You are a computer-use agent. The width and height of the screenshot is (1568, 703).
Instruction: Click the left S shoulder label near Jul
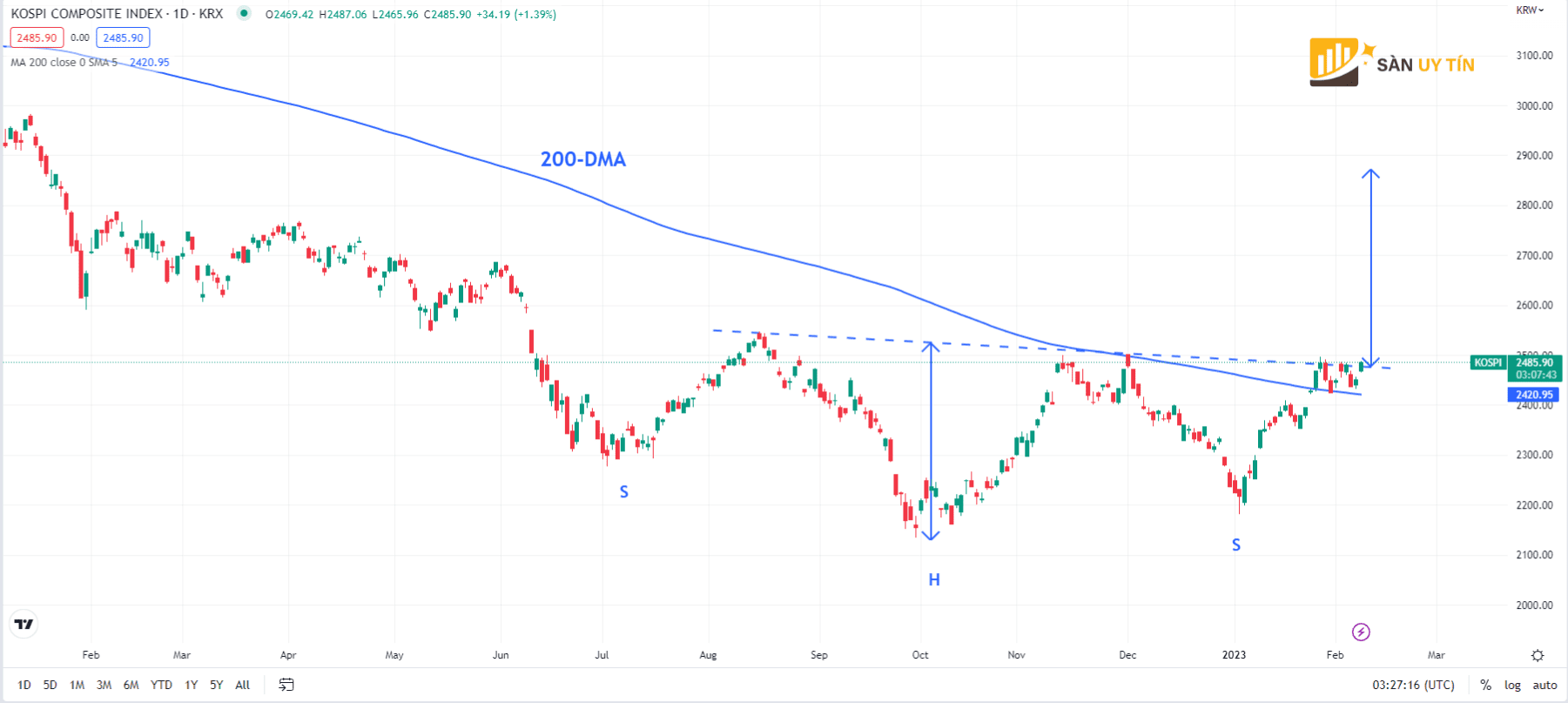[623, 491]
